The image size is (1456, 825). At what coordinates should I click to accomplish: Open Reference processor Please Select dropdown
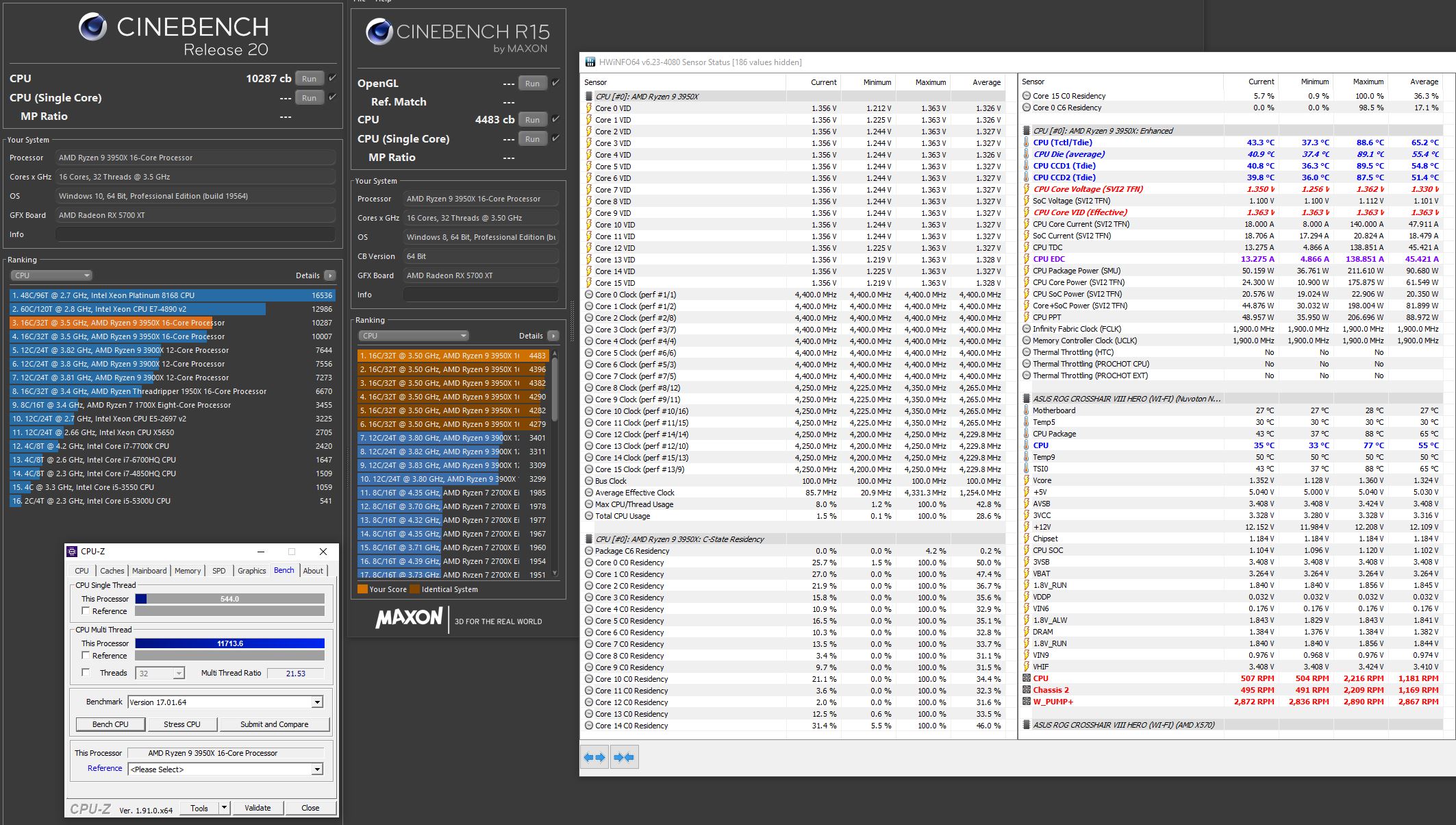317,769
